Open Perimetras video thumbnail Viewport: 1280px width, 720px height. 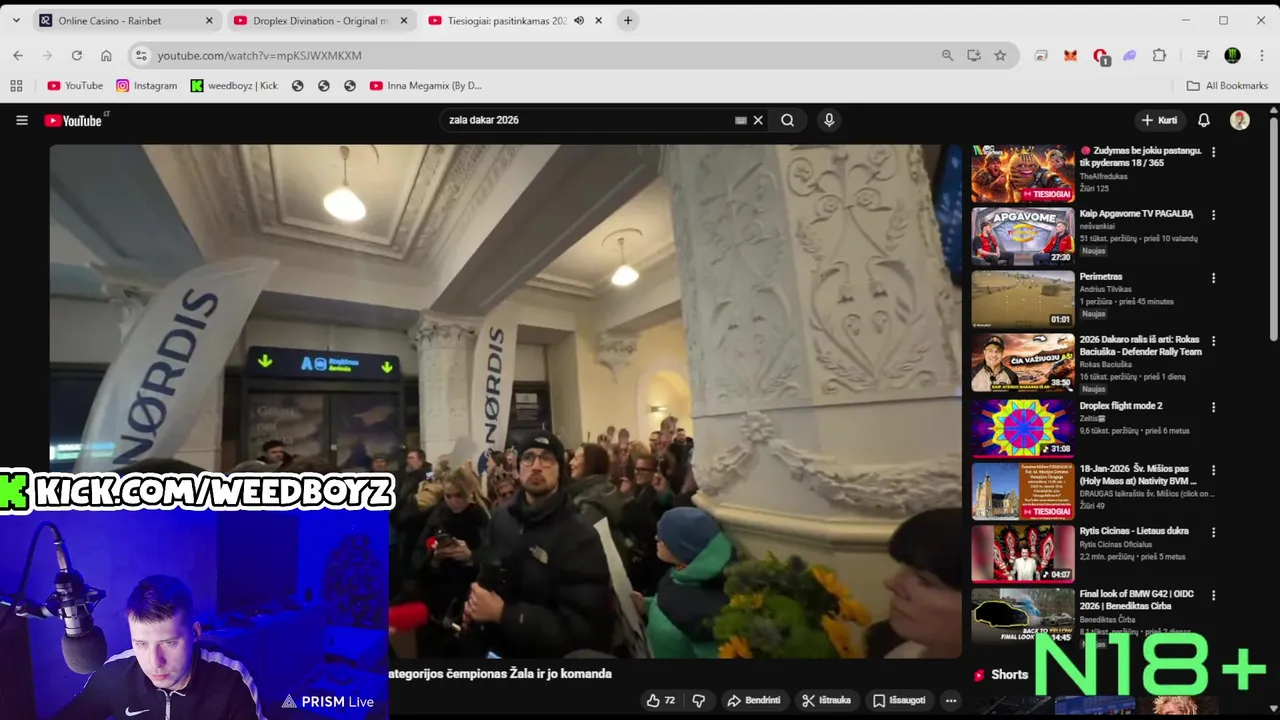click(x=1023, y=299)
